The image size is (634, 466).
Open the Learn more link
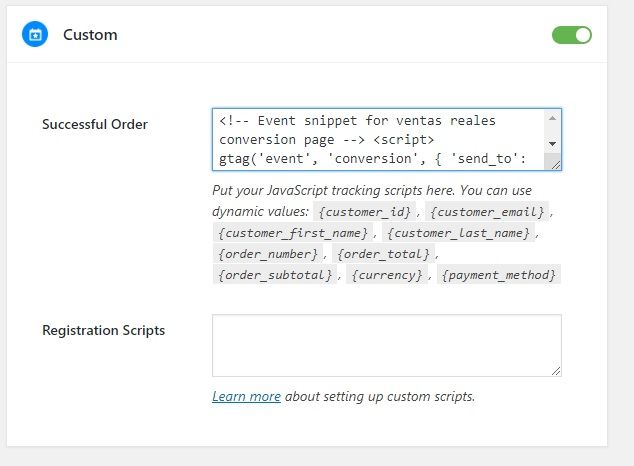[246, 396]
